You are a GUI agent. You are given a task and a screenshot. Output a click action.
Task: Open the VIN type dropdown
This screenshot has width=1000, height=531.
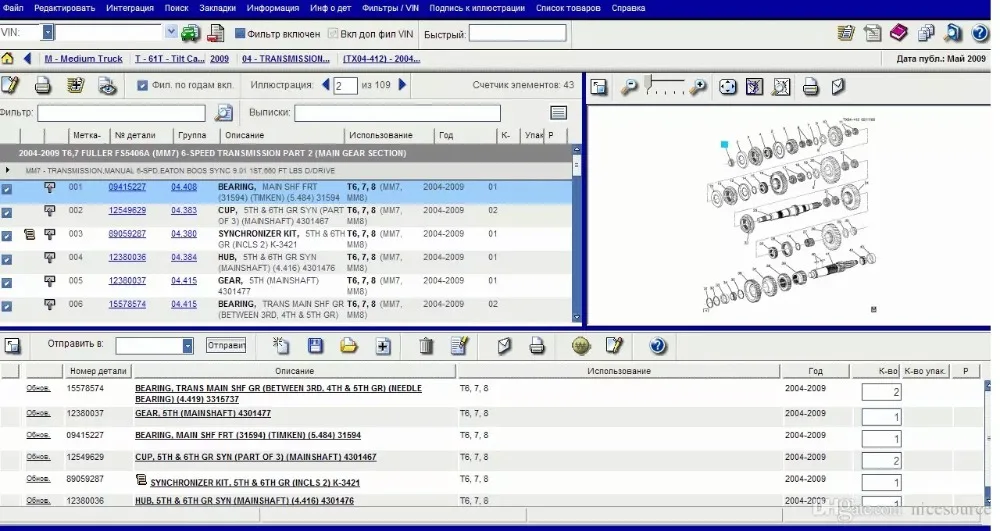click(x=47, y=33)
